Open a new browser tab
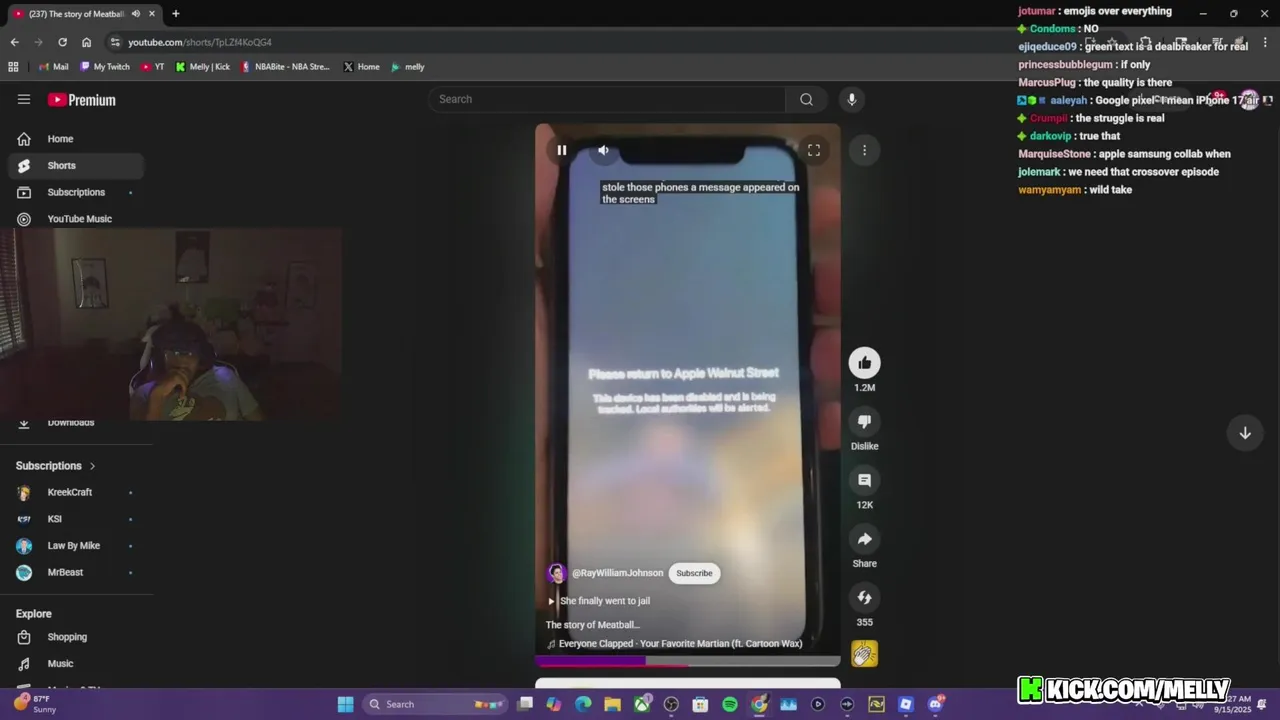The image size is (1280, 720). 176,14
